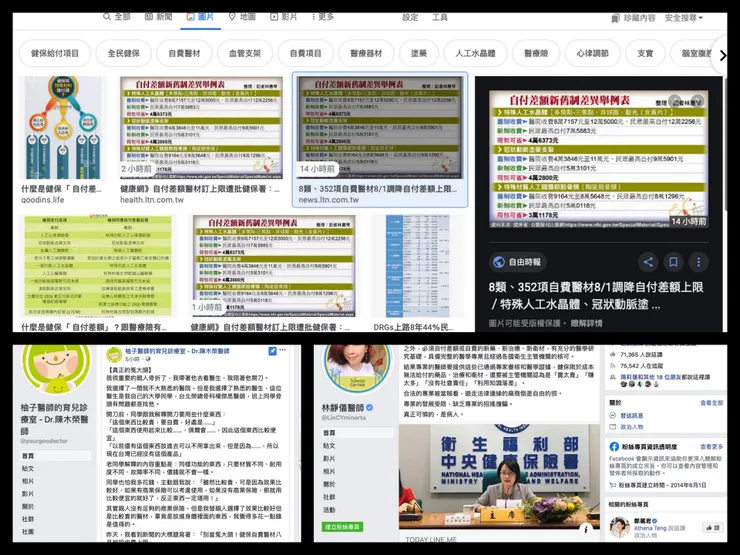Open 關於 on the 柚子醫師 page sidebar

click(28, 506)
